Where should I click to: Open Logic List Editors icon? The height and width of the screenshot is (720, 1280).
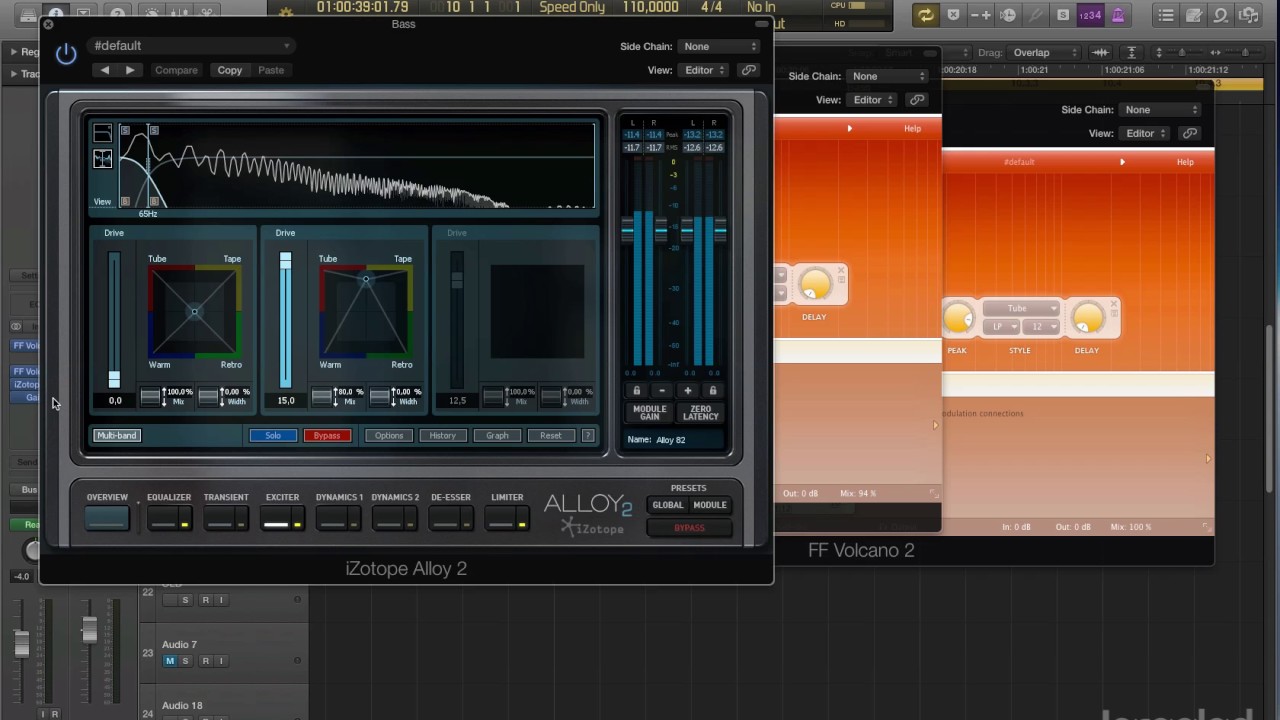tap(1166, 15)
